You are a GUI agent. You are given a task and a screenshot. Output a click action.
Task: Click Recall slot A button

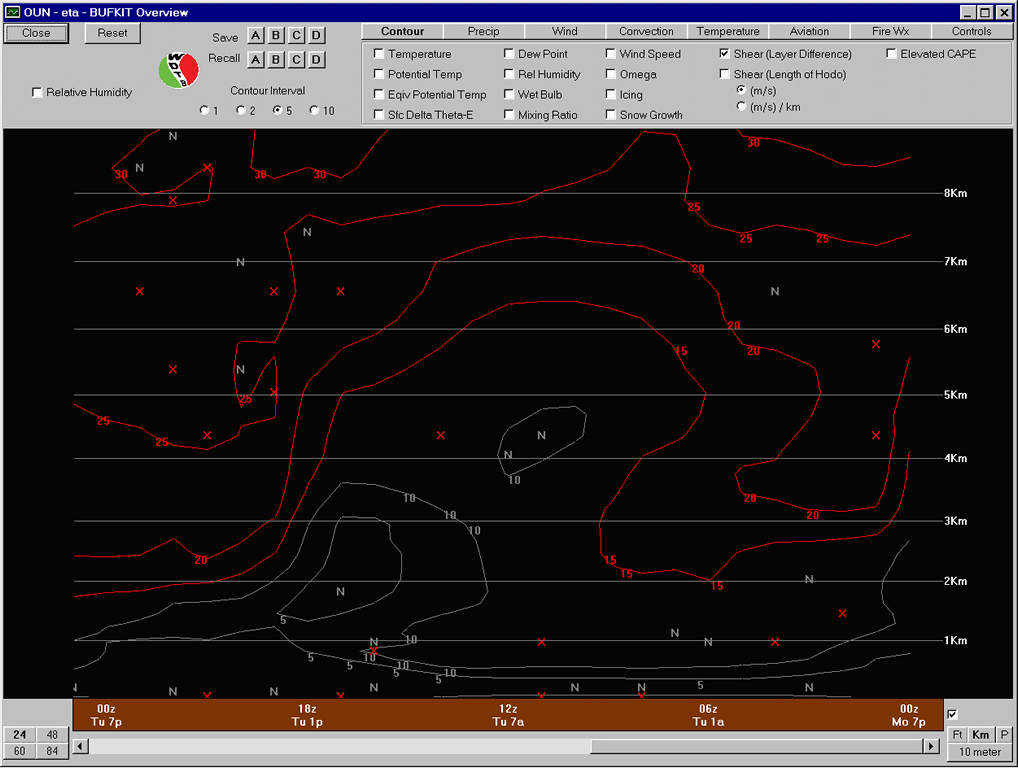256,60
